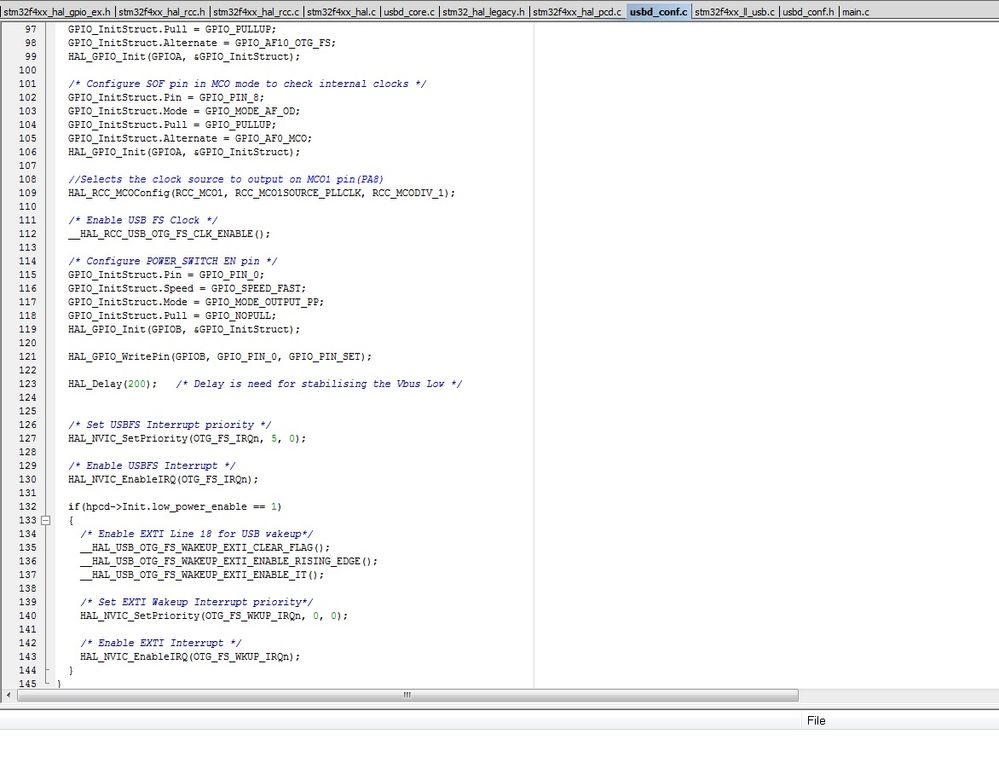This screenshot has height=763, width=999.
Task: Click GPIO_InitStruct.Pull = GPIO_NOPULL line
Action: (x=172, y=316)
